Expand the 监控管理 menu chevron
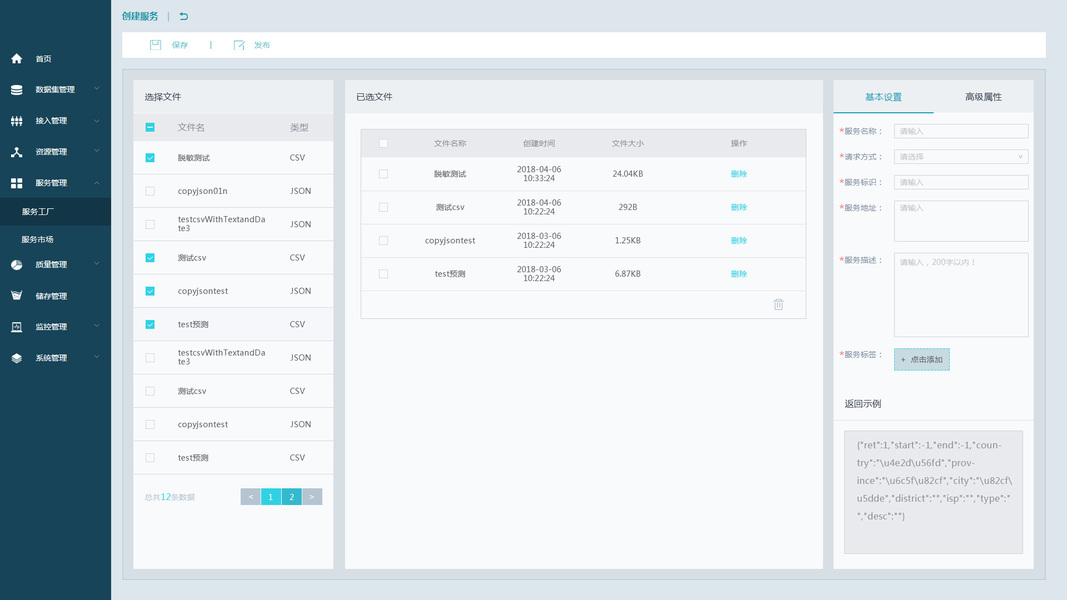 tap(97, 326)
